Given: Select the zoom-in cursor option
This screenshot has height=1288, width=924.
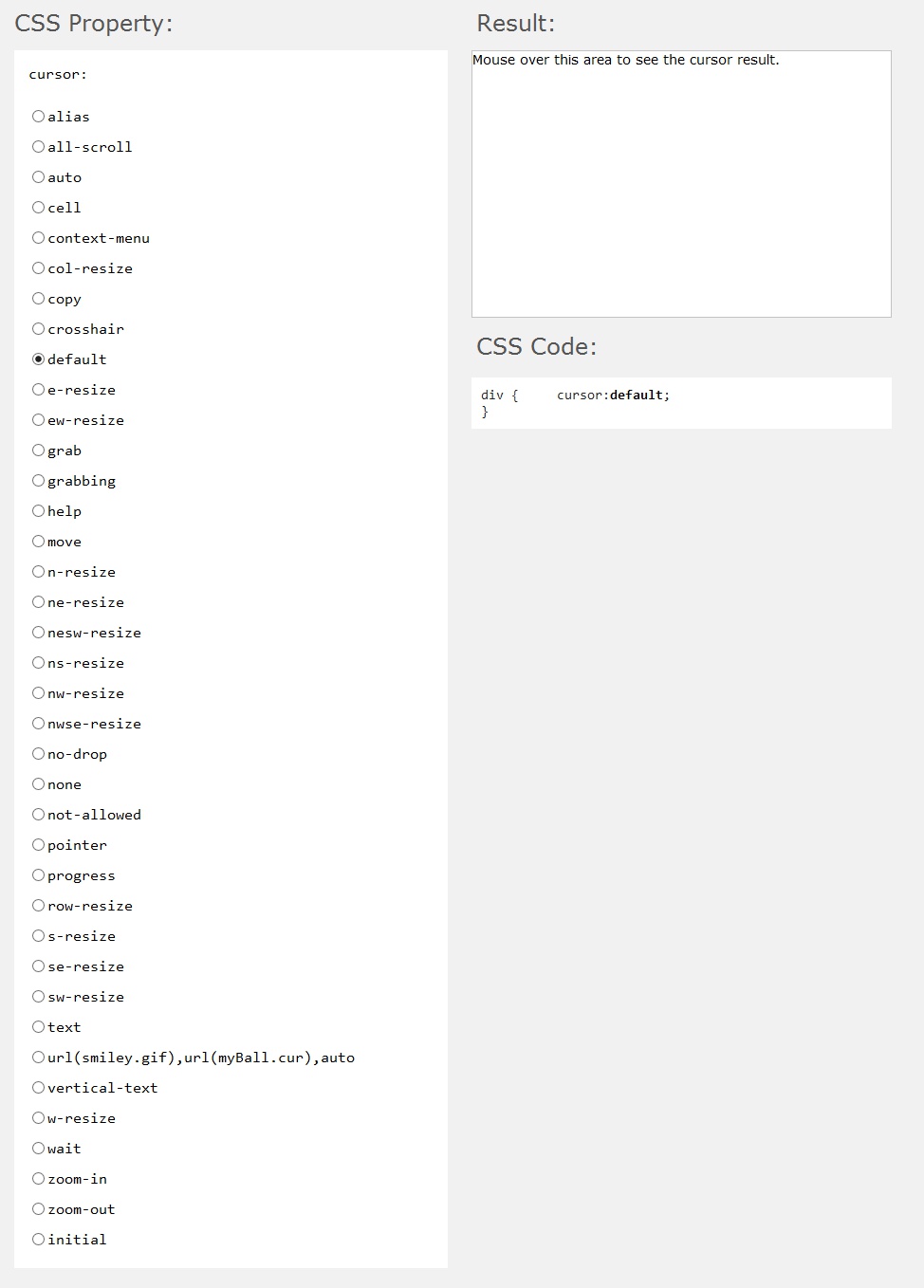Looking at the screenshot, I should 39,1179.
